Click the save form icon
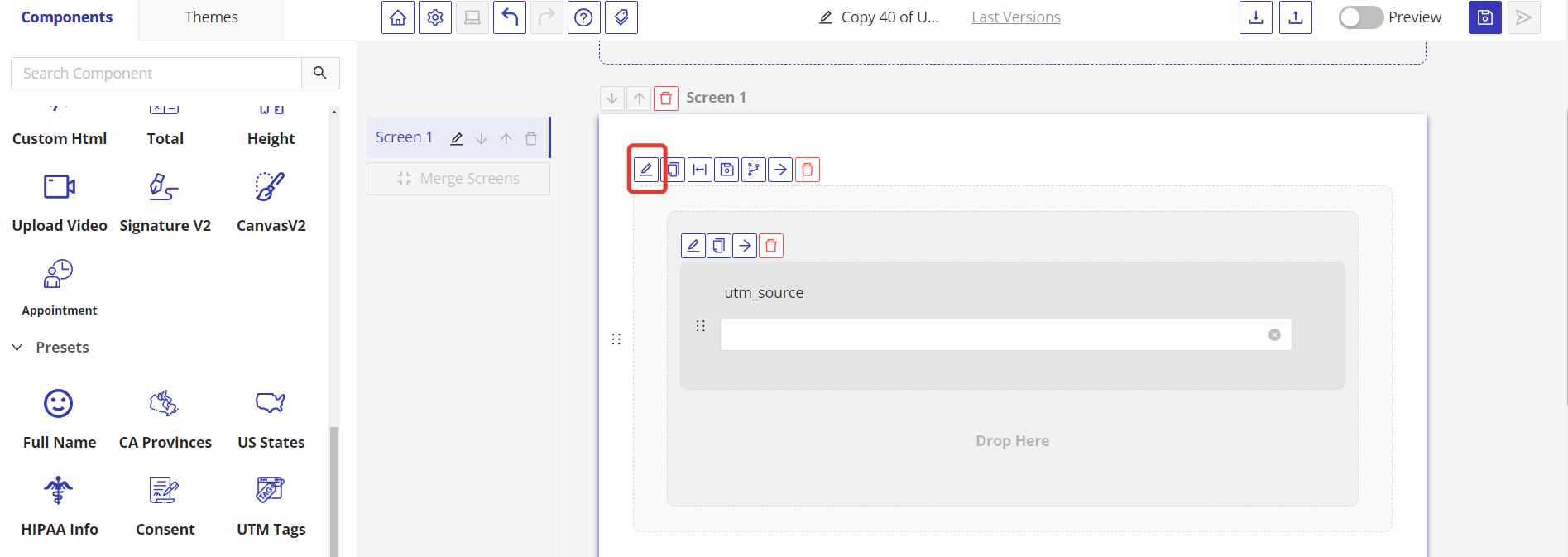This screenshot has width=1568, height=557. [1484, 17]
